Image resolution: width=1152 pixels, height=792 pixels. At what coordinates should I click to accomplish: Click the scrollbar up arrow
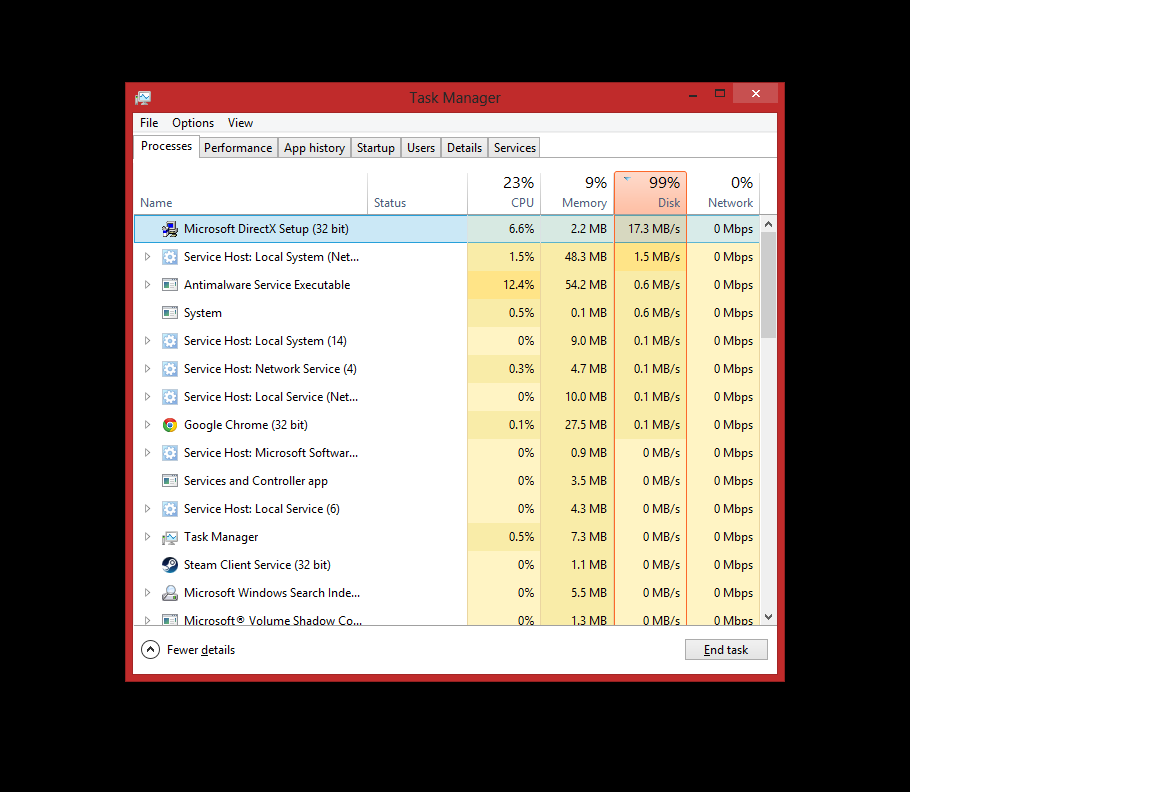pos(768,224)
